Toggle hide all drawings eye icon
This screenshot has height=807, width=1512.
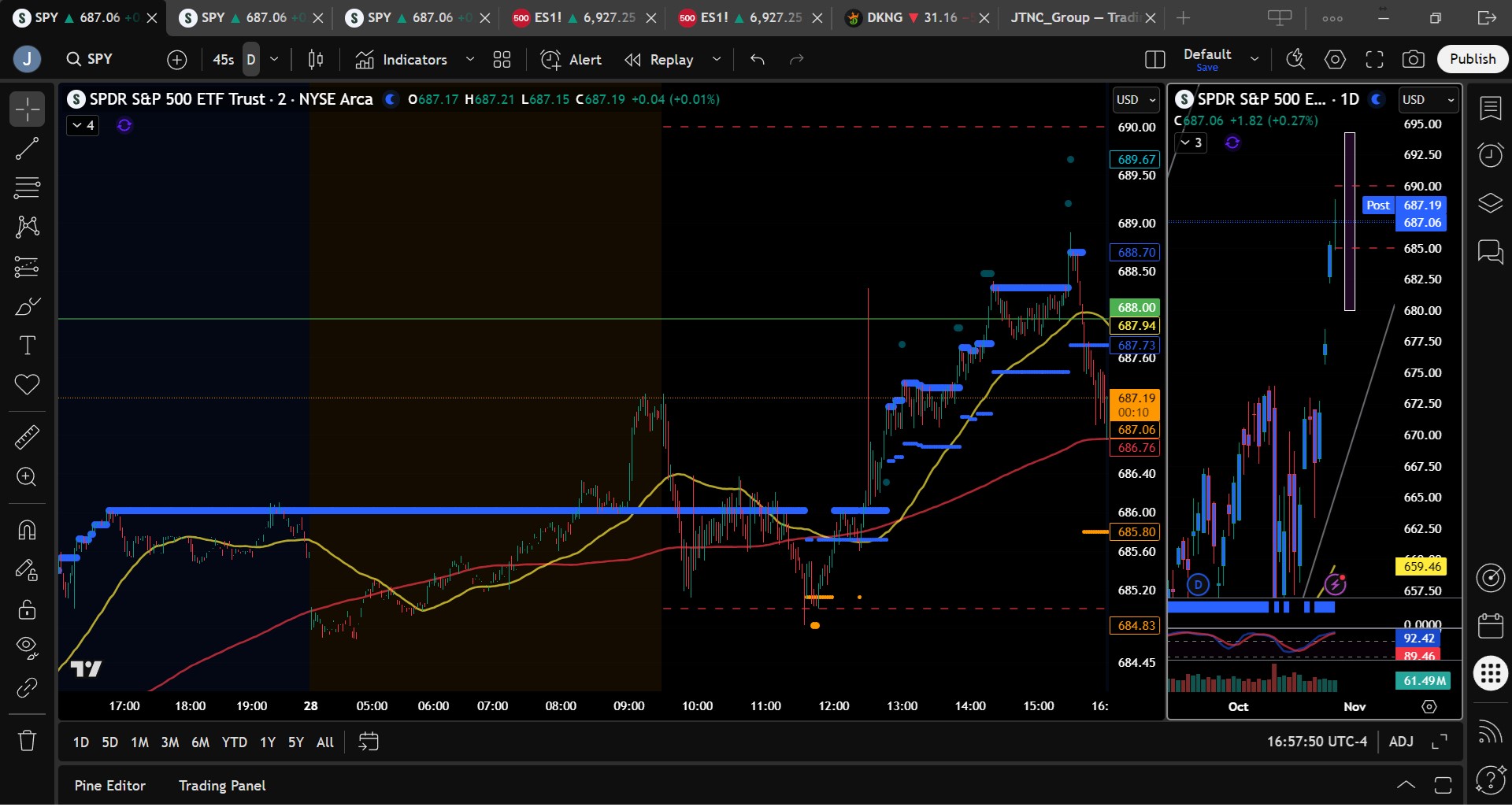coord(27,648)
